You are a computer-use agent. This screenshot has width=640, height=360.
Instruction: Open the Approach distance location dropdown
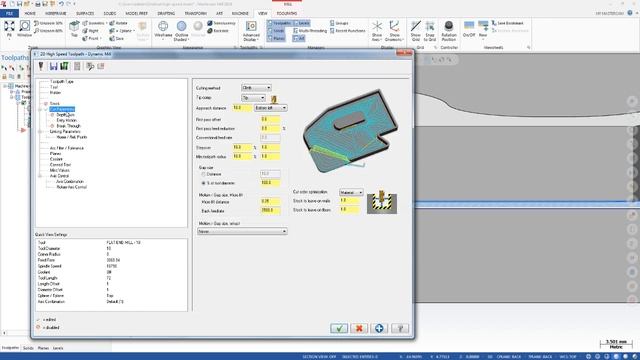coord(271,108)
